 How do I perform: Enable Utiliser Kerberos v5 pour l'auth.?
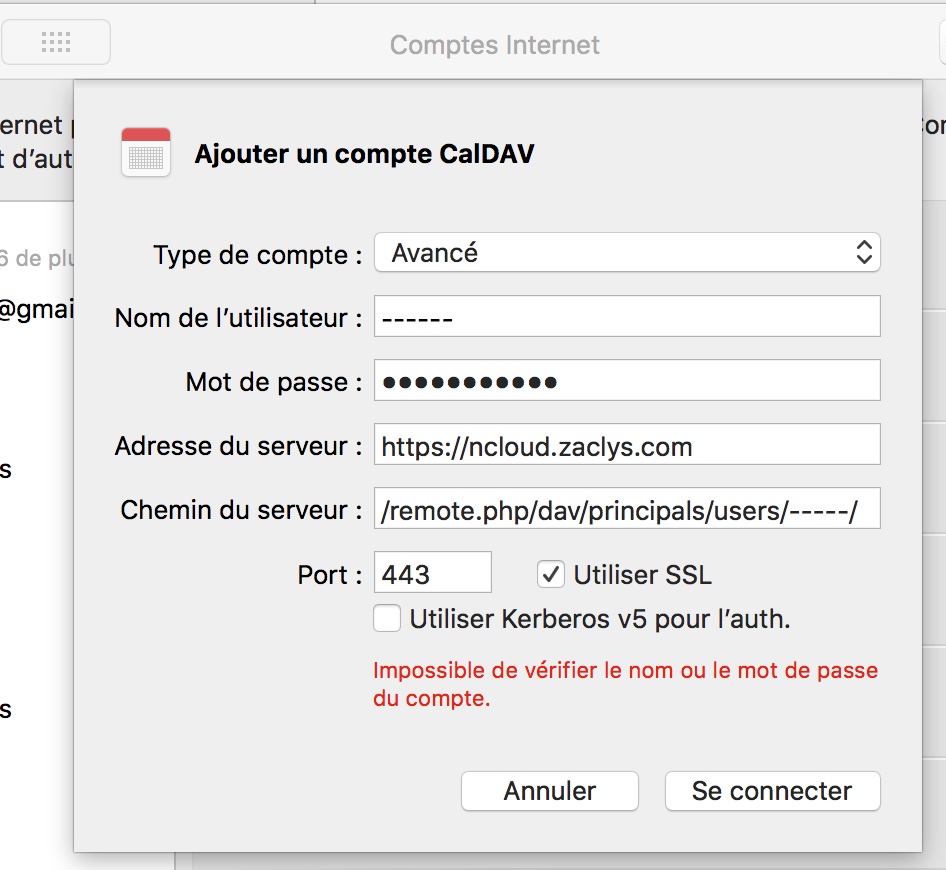[x=387, y=619]
